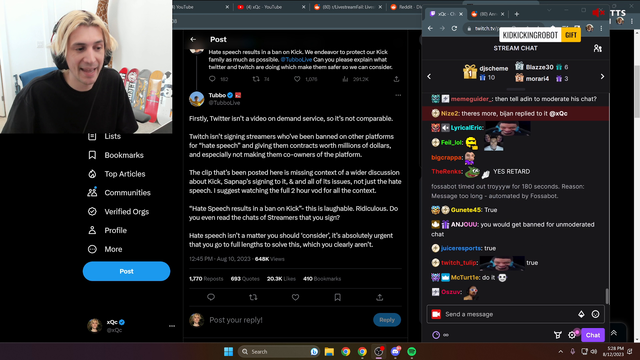Switch to the LivestreamFail Reddit tab
Image resolution: width=640 pixels, height=360 pixels.
click(x=347, y=7)
